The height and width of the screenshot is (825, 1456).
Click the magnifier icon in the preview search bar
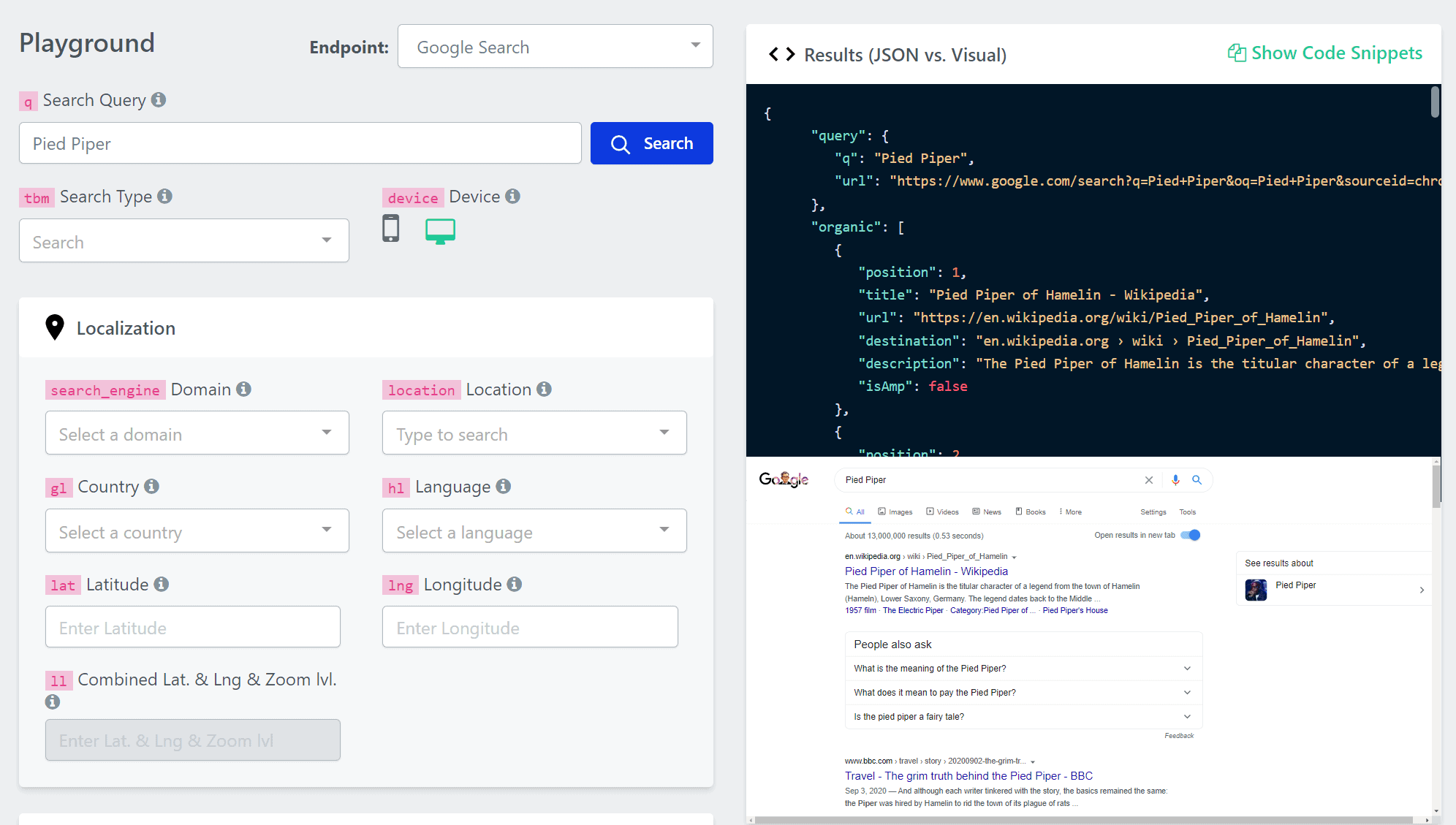point(1197,480)
